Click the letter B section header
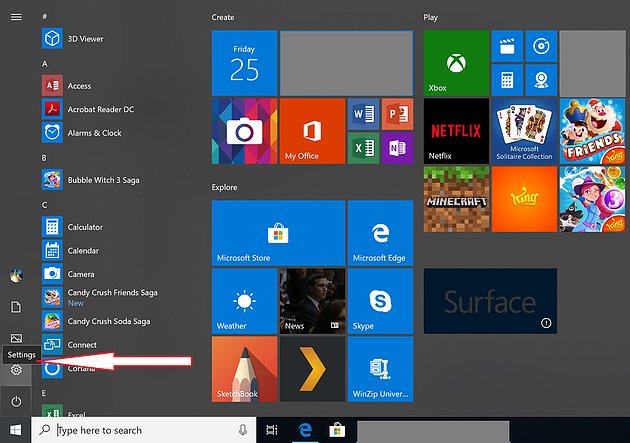 click(44, 158)
